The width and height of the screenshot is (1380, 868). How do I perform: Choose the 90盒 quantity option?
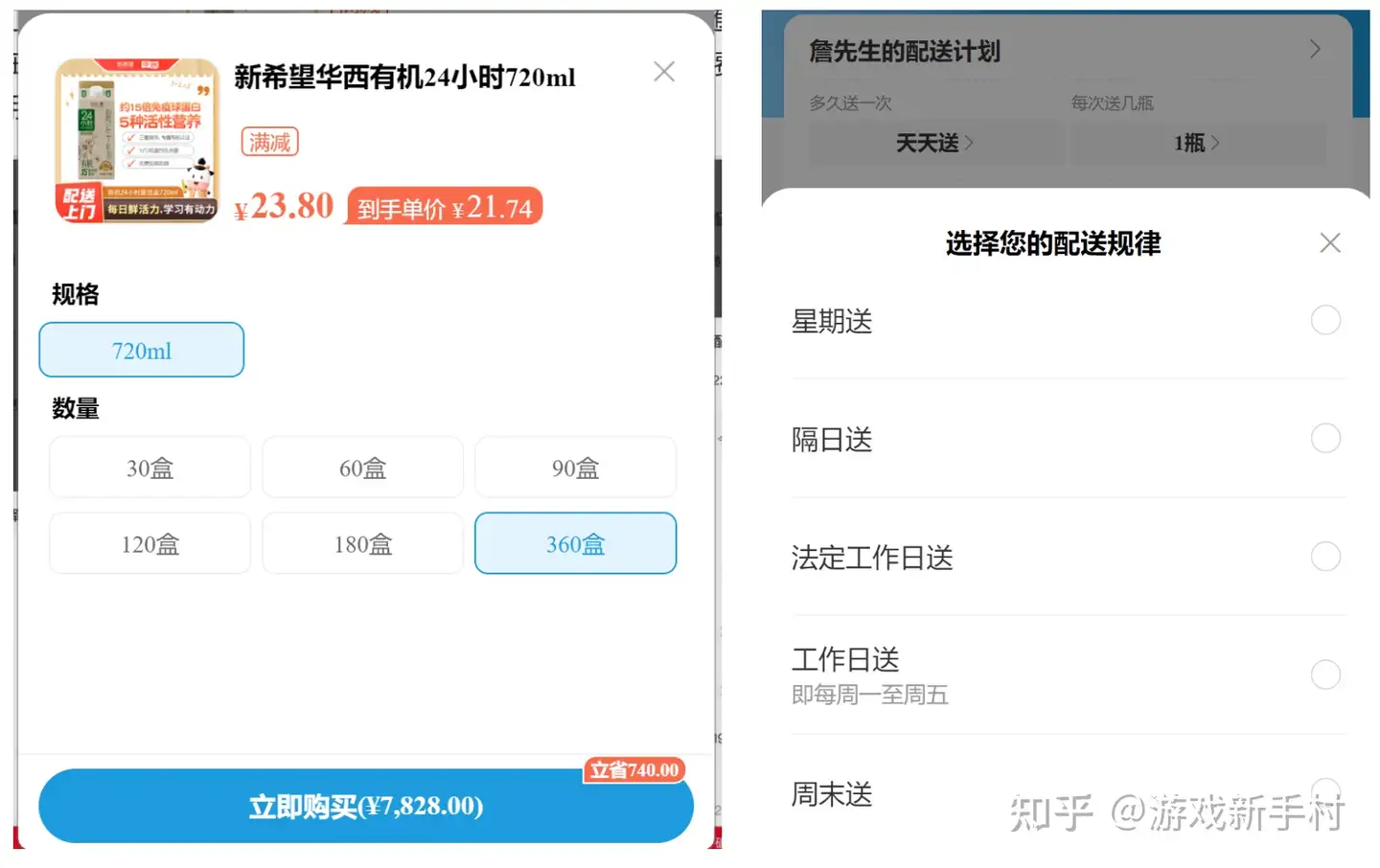[575, 468]
